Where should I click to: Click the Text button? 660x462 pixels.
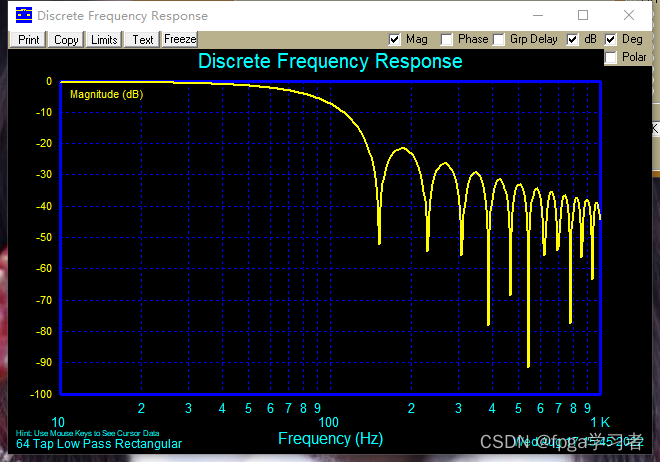point(142,40)
